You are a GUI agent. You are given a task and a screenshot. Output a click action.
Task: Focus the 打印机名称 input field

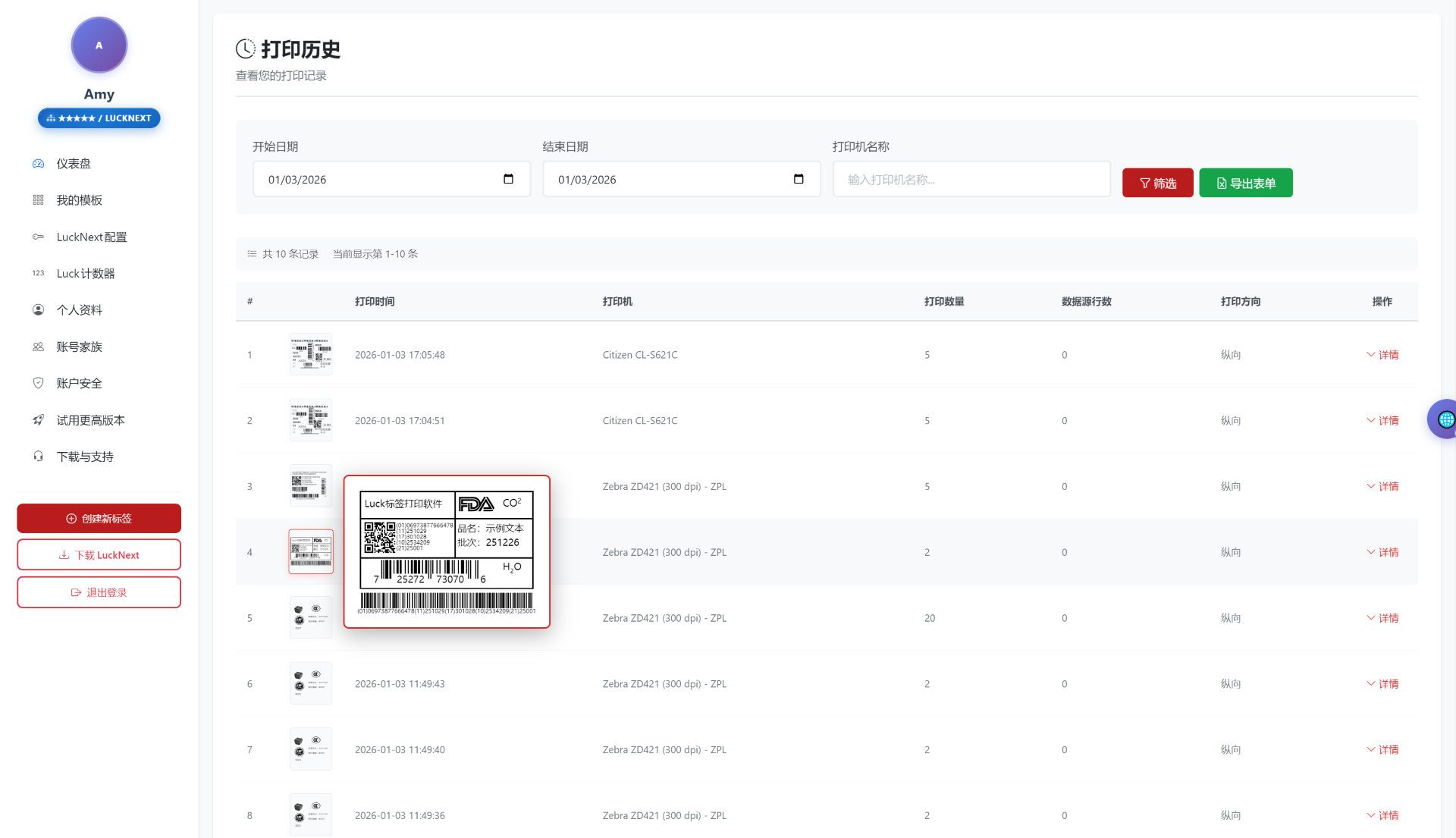pos(971,180)
